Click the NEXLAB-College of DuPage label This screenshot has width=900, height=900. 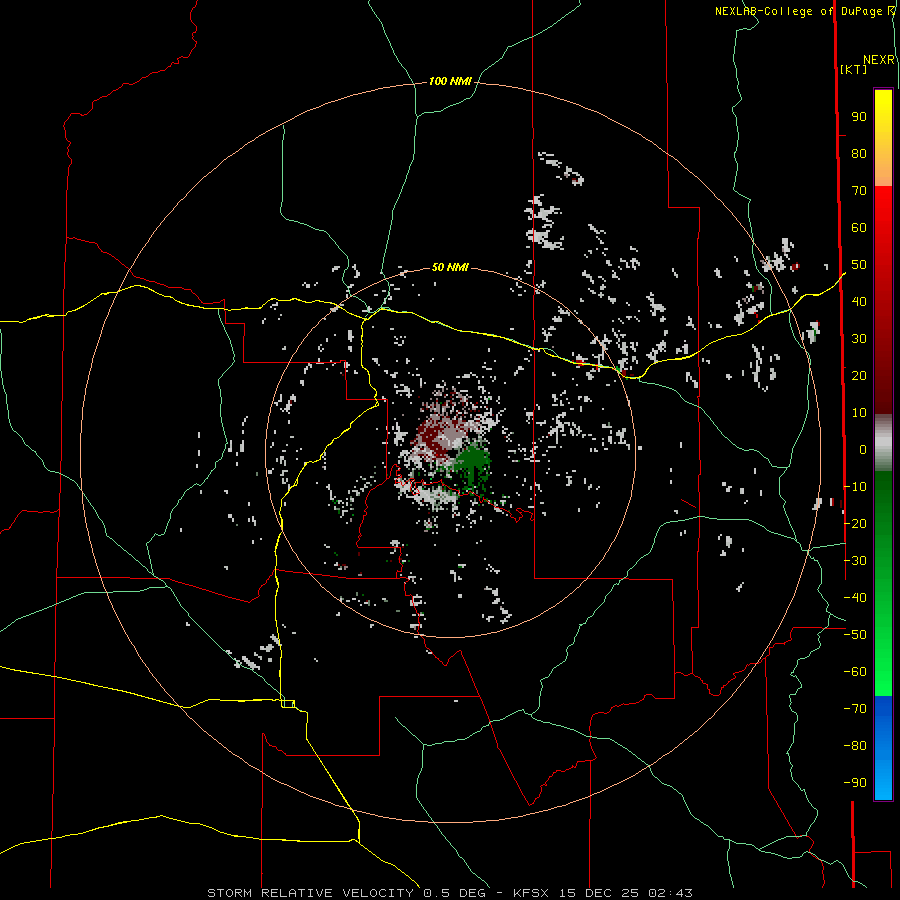pos(798,11)
